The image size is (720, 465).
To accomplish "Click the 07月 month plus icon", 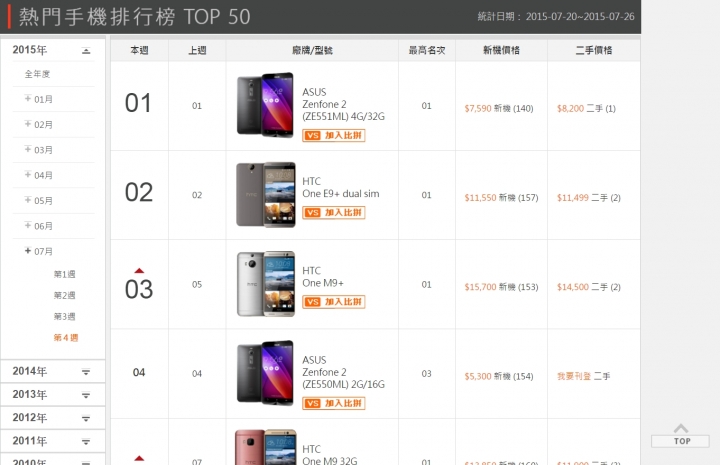I will click(x=28, y=251).
